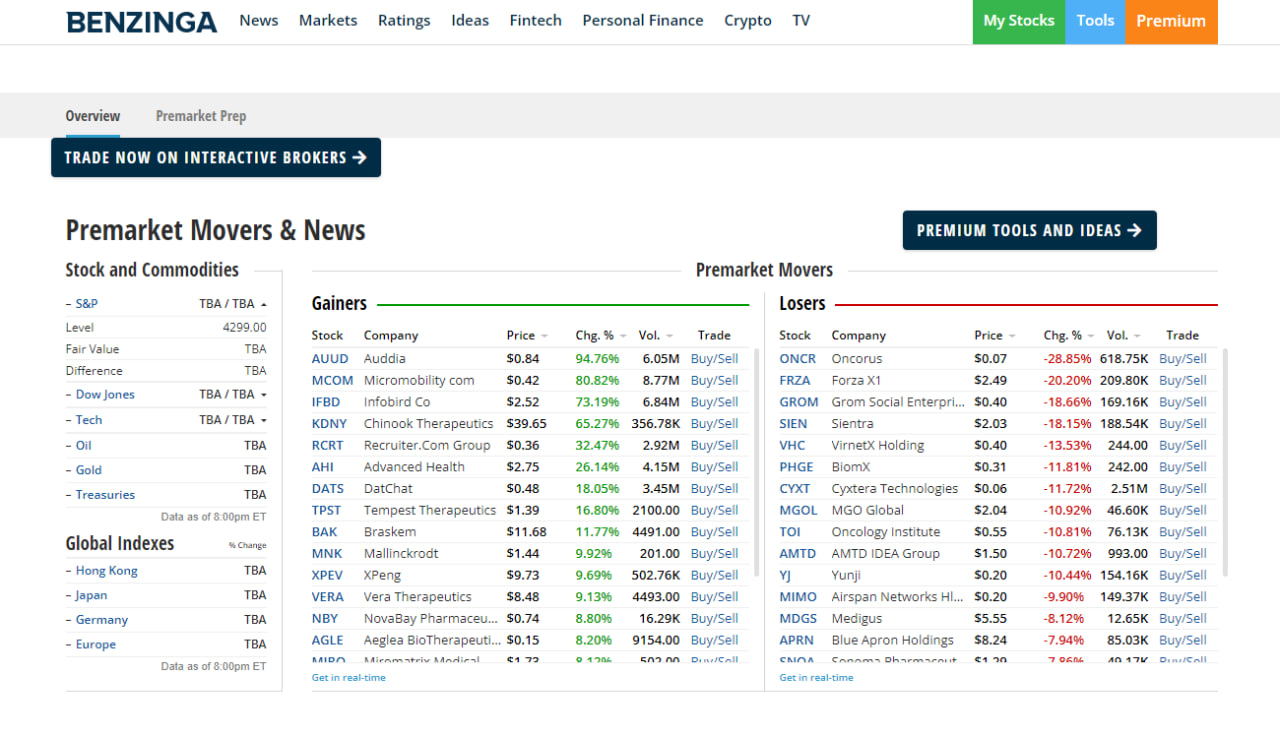The height and width of the screenshot is (735, 1280).
Task: Click the green My Stocks button
Action: click(x=1019, y=21)
